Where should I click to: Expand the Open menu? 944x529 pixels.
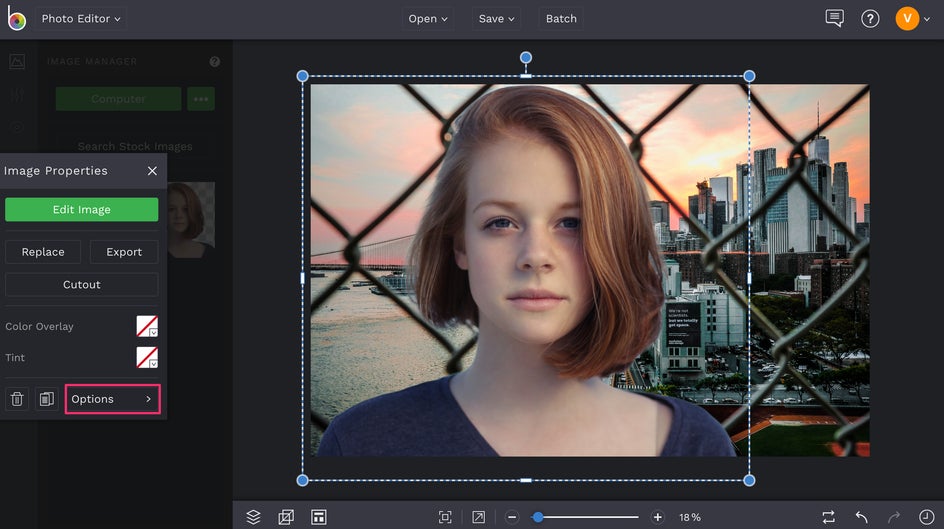click(x=428, y=18)
